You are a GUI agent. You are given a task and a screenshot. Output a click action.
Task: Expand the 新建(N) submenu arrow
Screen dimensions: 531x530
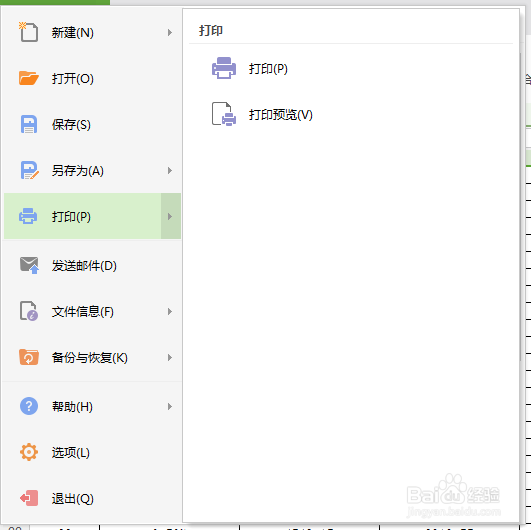pyautogui.click(x=170, y=33)
